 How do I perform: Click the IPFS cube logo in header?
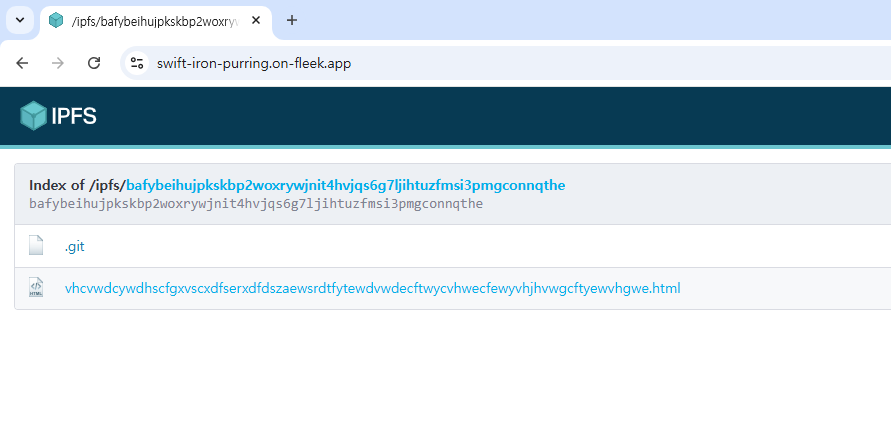pyautogui.click(x=34, y=116)
